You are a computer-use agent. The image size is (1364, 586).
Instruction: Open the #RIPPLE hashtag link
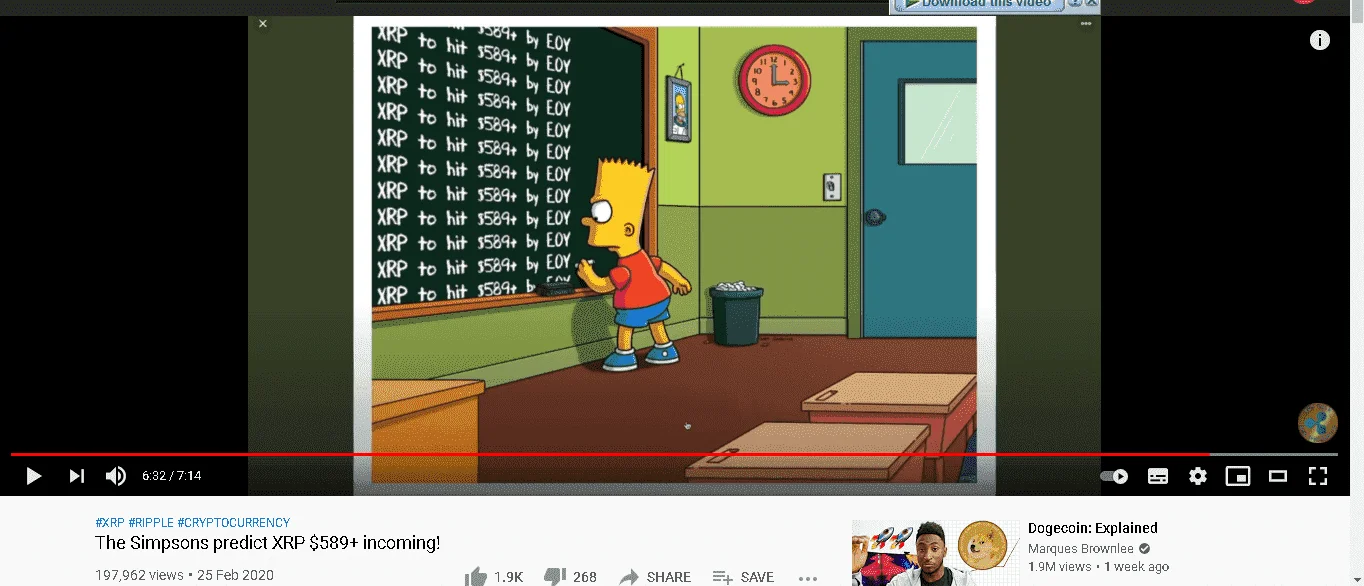tap(151, 523)
